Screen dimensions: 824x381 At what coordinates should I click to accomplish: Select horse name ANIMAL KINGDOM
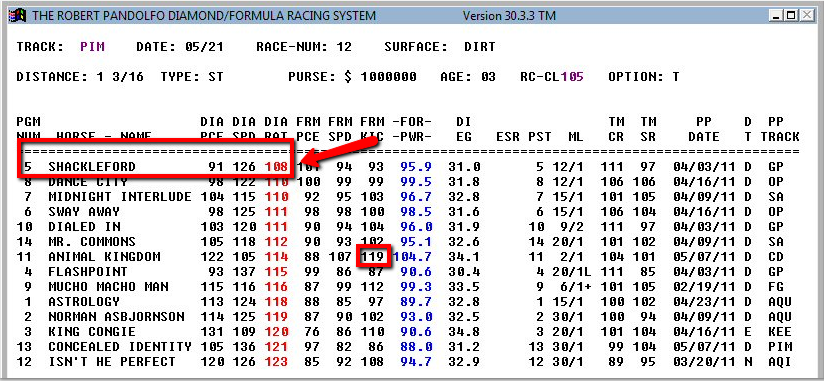click(x=104, y=257)
